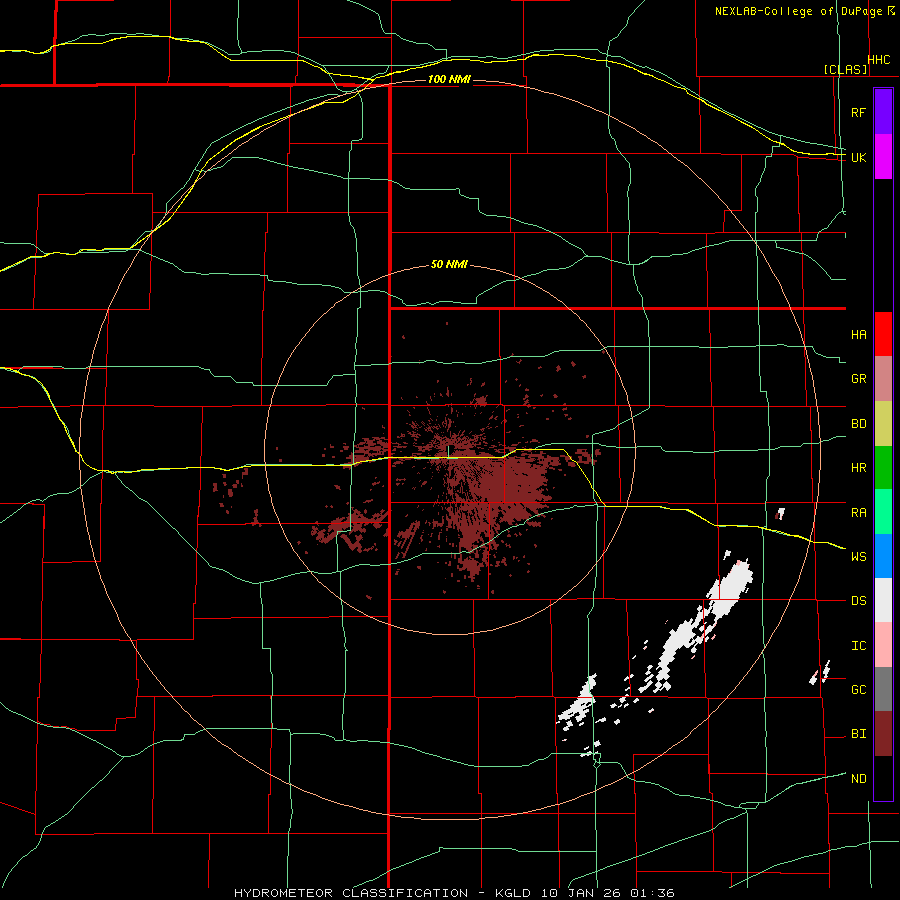This screenshot has height=900, width=900.
Task: Click the ND legend label
Action: [x=858, y=779]
